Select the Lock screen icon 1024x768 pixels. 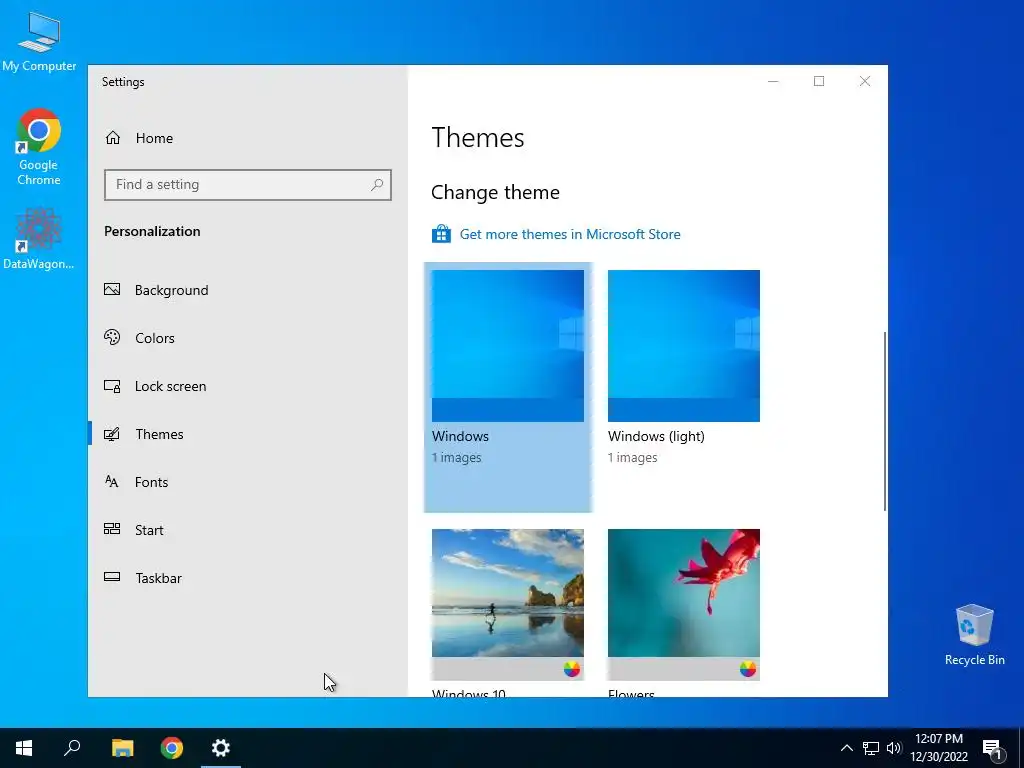click(112, 386)
